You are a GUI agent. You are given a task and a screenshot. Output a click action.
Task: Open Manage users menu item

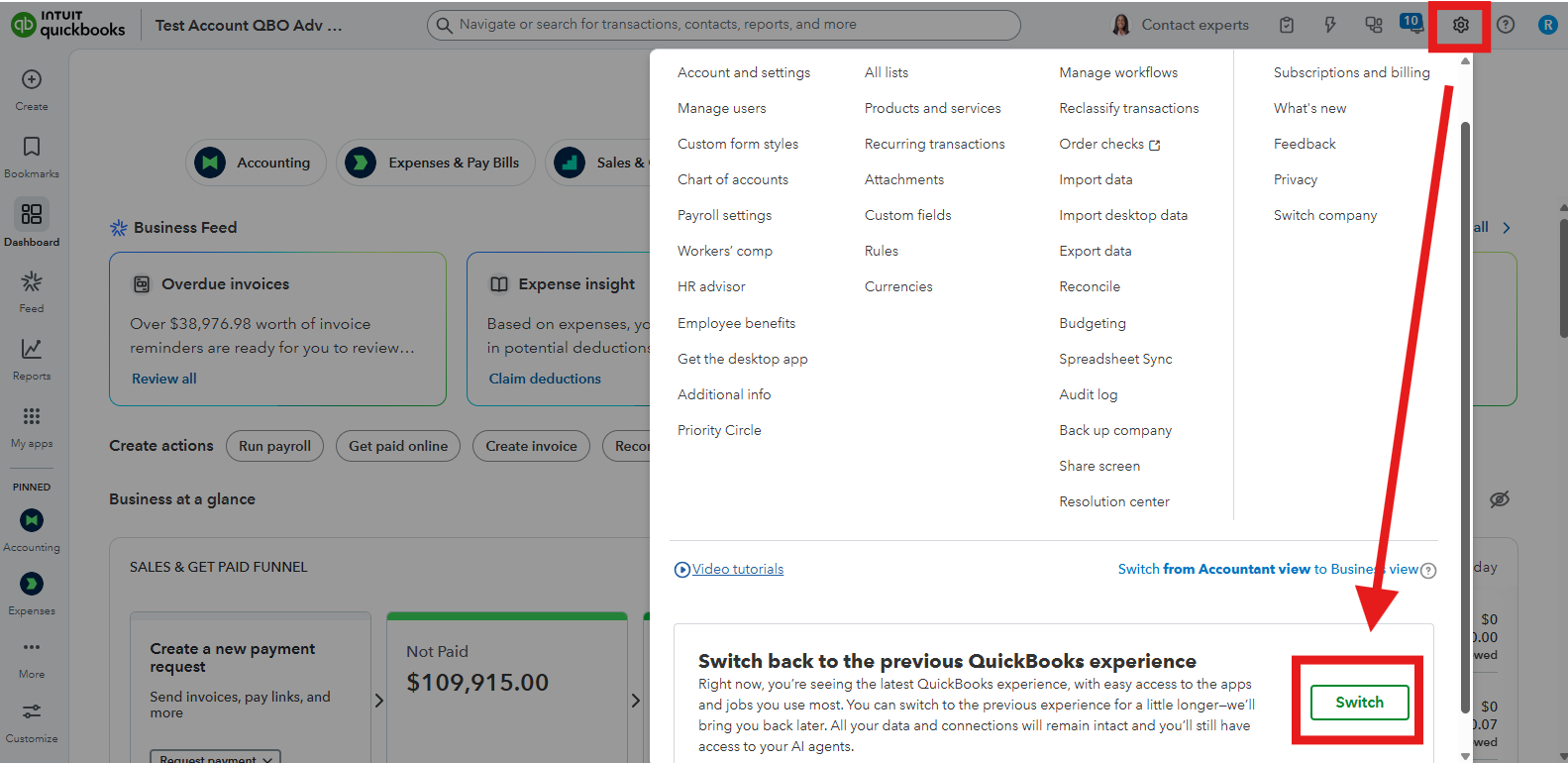click(x=722, y=108)
